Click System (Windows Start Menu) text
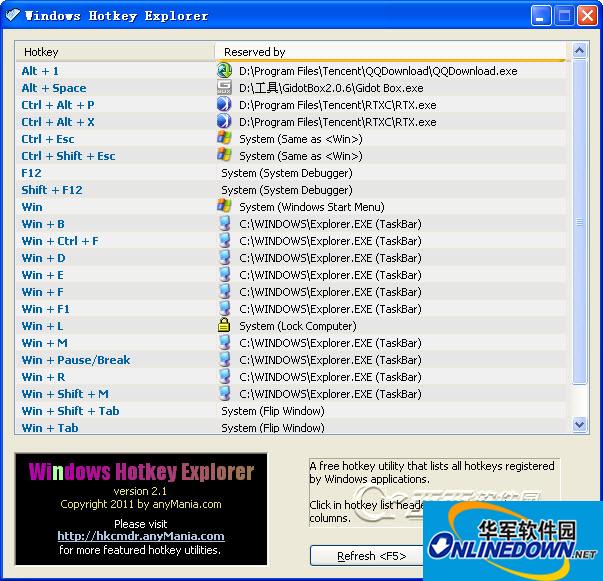Screen dimensions: 603x581 point(311,206)
